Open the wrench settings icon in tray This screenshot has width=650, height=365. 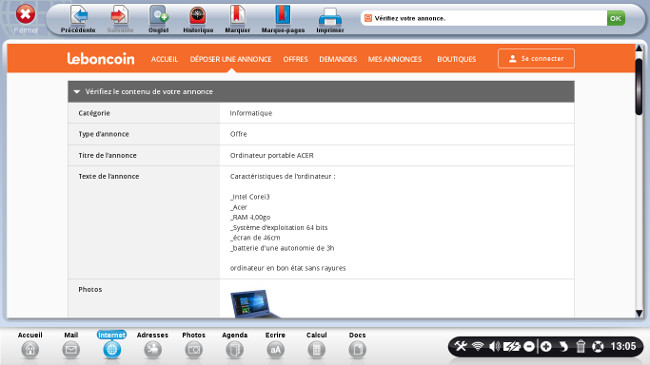pos(460,346)
